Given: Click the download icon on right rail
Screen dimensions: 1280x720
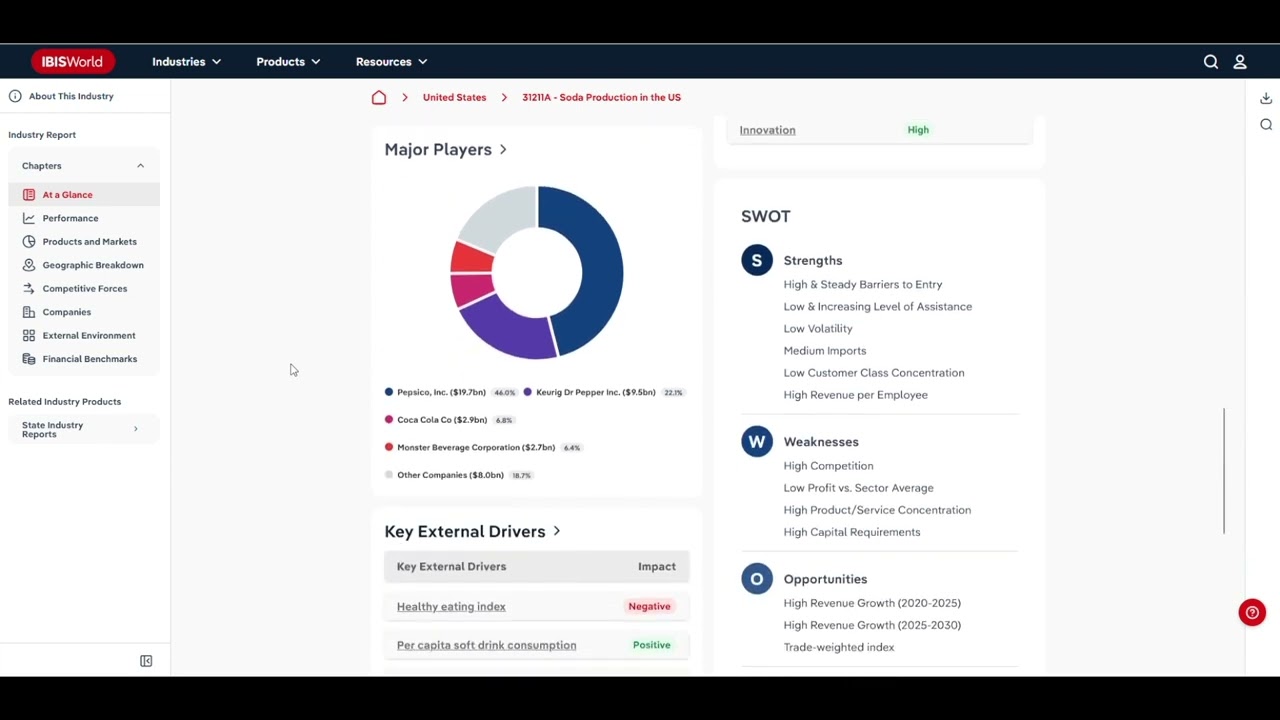Looking at the screenshot, I should (x=1266, y=98).
